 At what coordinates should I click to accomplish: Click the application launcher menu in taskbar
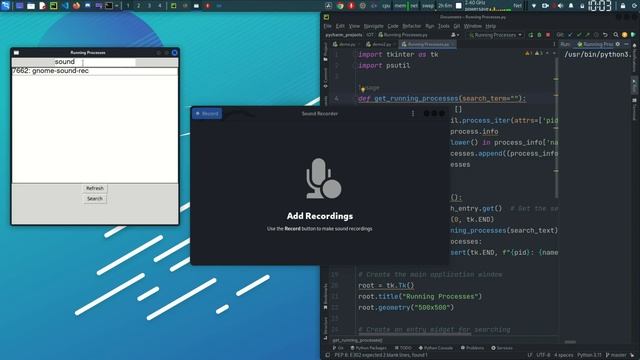click(5, 6)
